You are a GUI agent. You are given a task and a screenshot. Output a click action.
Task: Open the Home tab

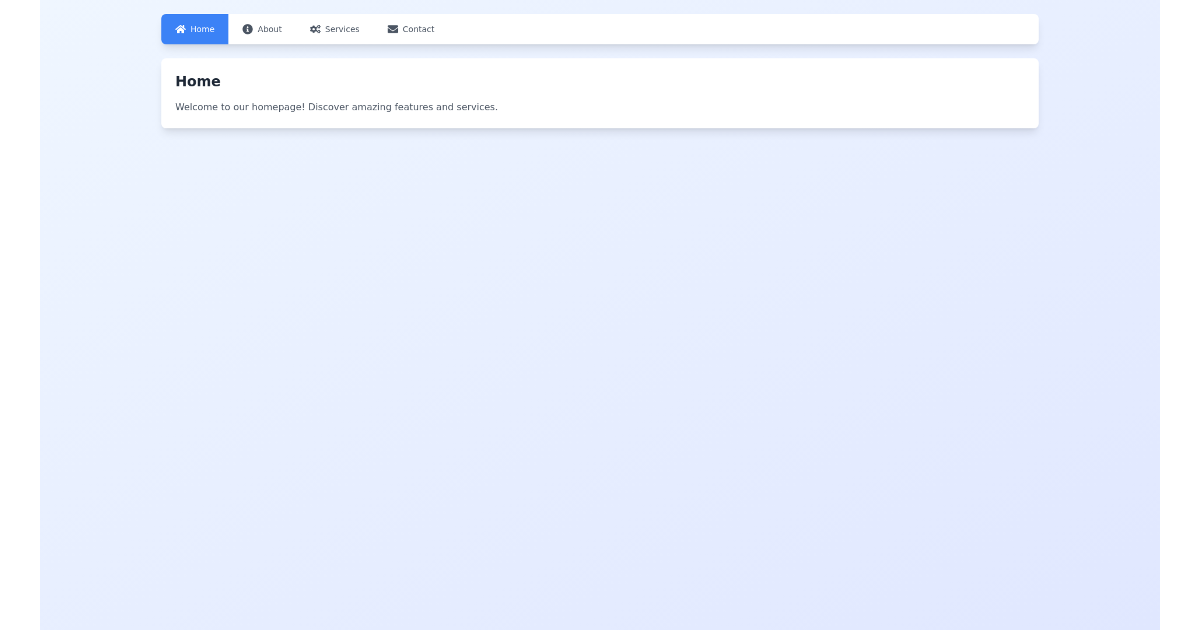pos(195,29)
